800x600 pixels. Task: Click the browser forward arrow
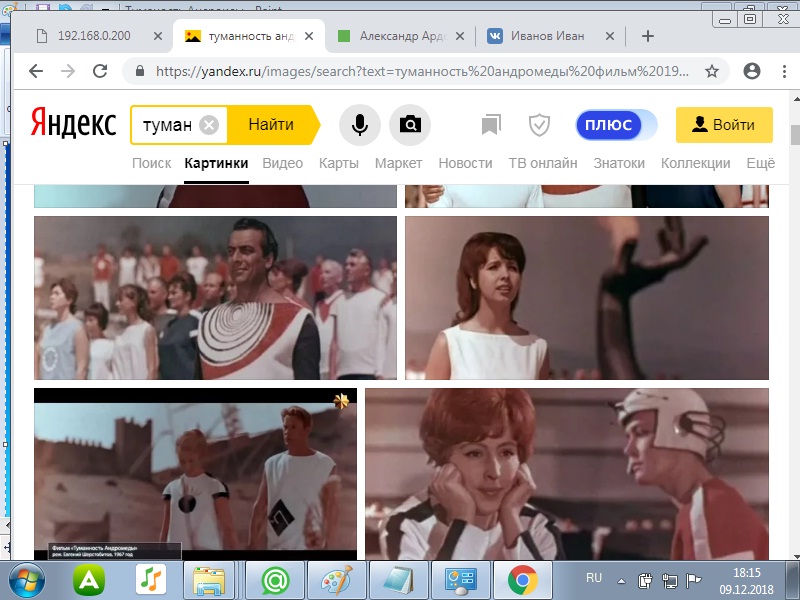point(68,71)
